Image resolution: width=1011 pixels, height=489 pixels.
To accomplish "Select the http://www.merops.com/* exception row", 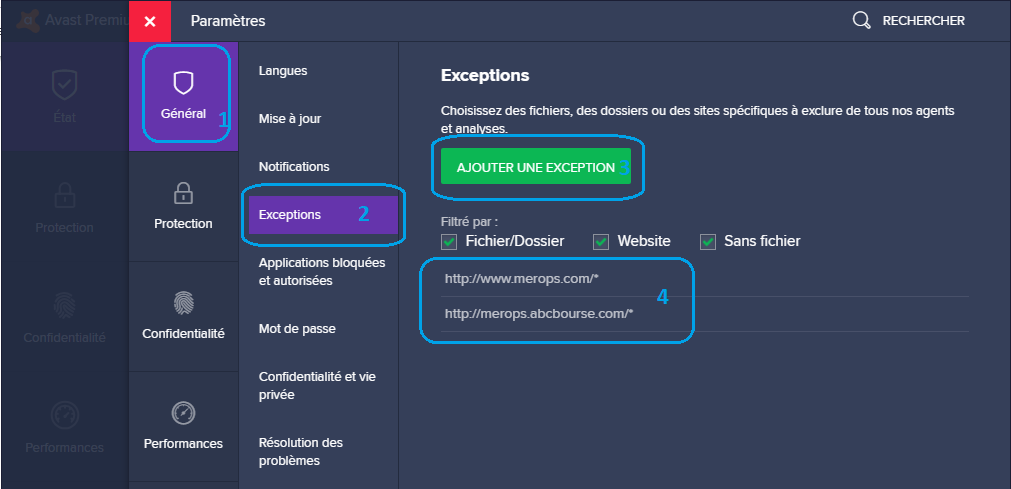I will tap(705, 279).
